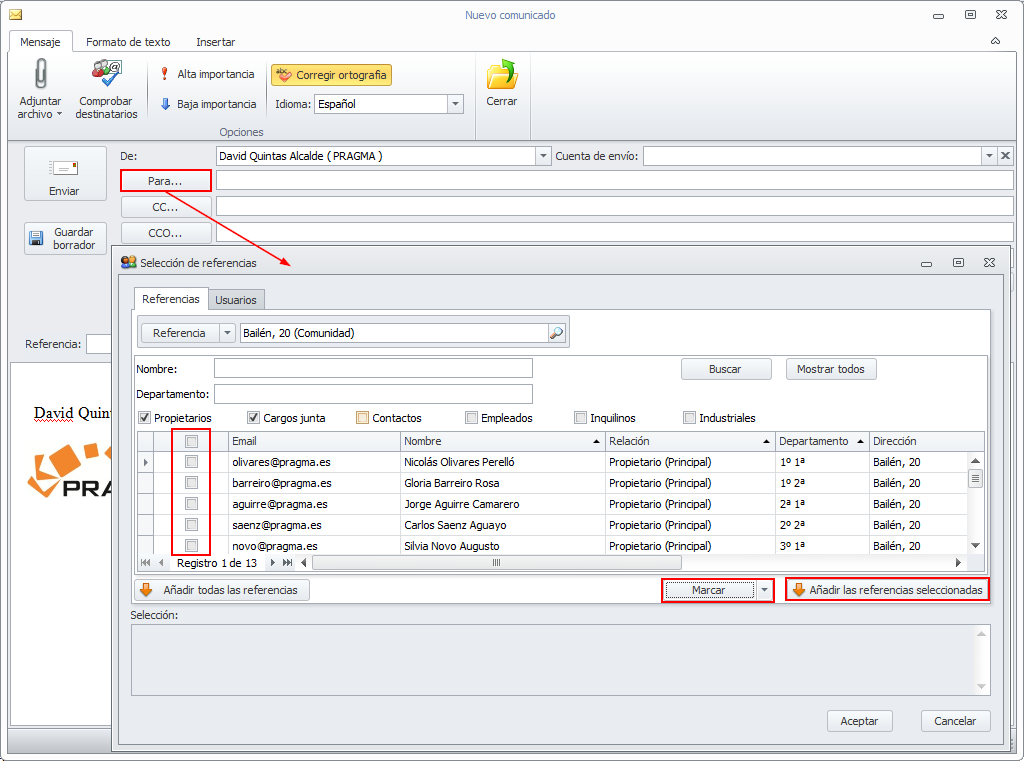Open the Adjuntar archivo dropdown arrow
The height and width of the screenshot is (761, 1024).
click(x=59, y=114)
